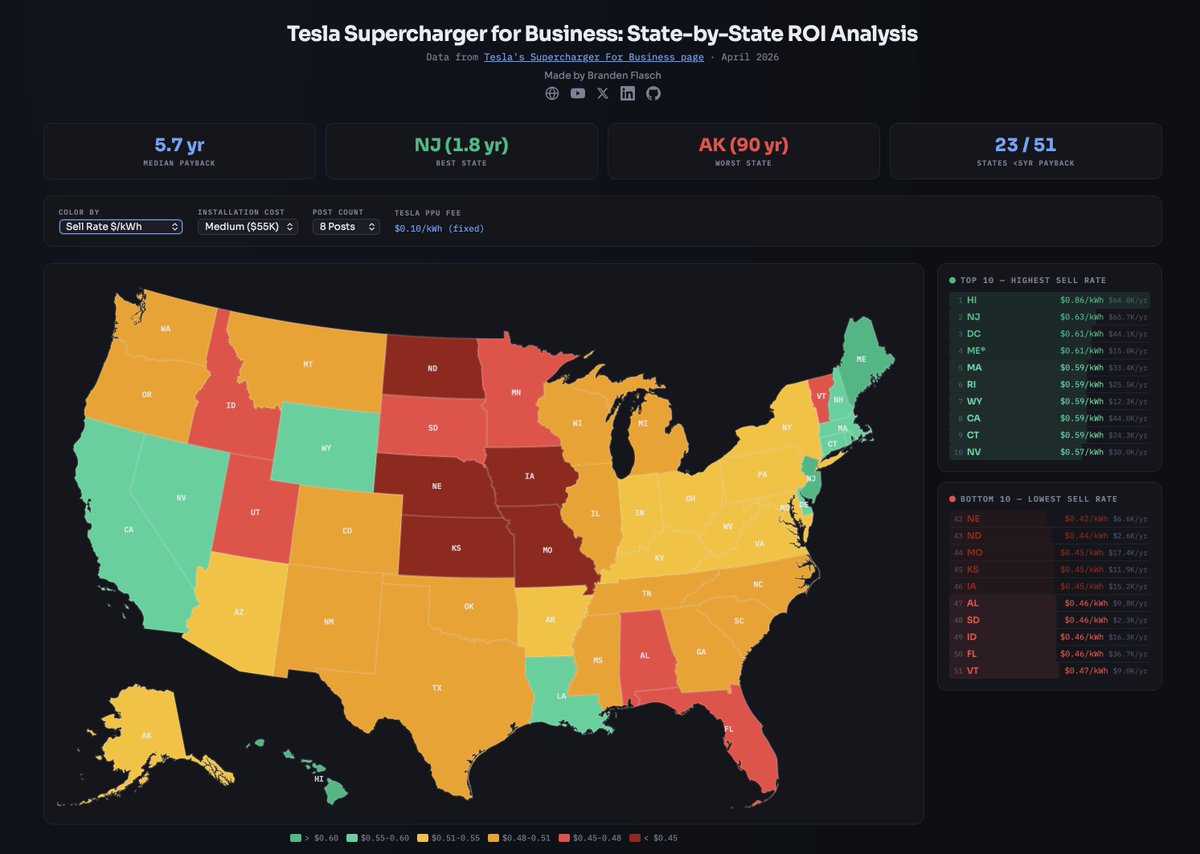Image resolution: width=1200 pixels, height=854 pixels.
Task: Follow Tesla's Supercharger For Business page link
Action: (x=594, y=57)
